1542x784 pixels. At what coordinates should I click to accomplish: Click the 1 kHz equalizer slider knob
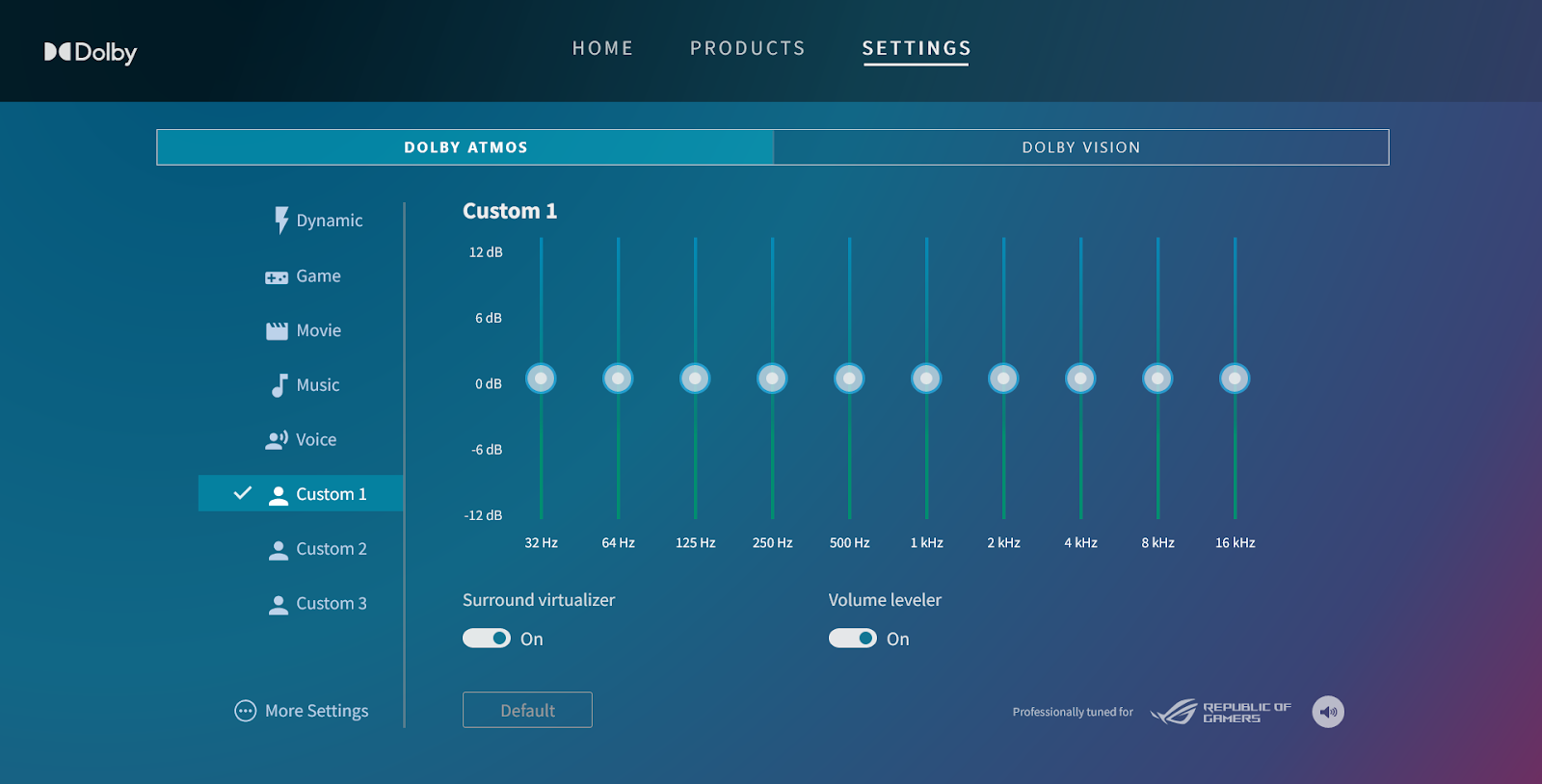click(926, 379)
